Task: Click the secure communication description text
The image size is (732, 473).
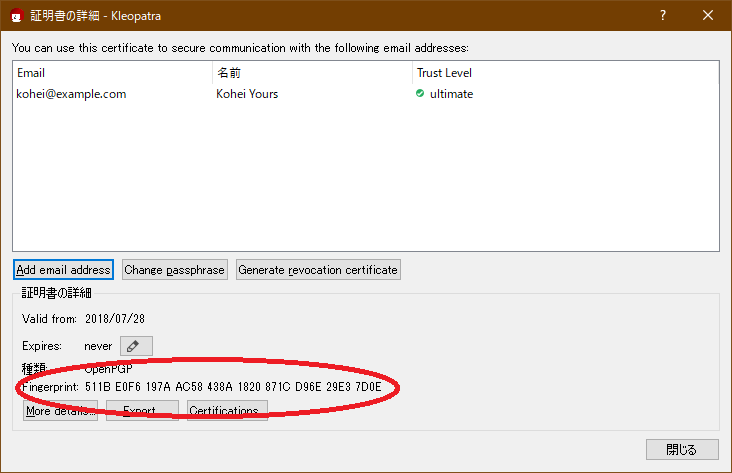Action: [x=240, y=48]
